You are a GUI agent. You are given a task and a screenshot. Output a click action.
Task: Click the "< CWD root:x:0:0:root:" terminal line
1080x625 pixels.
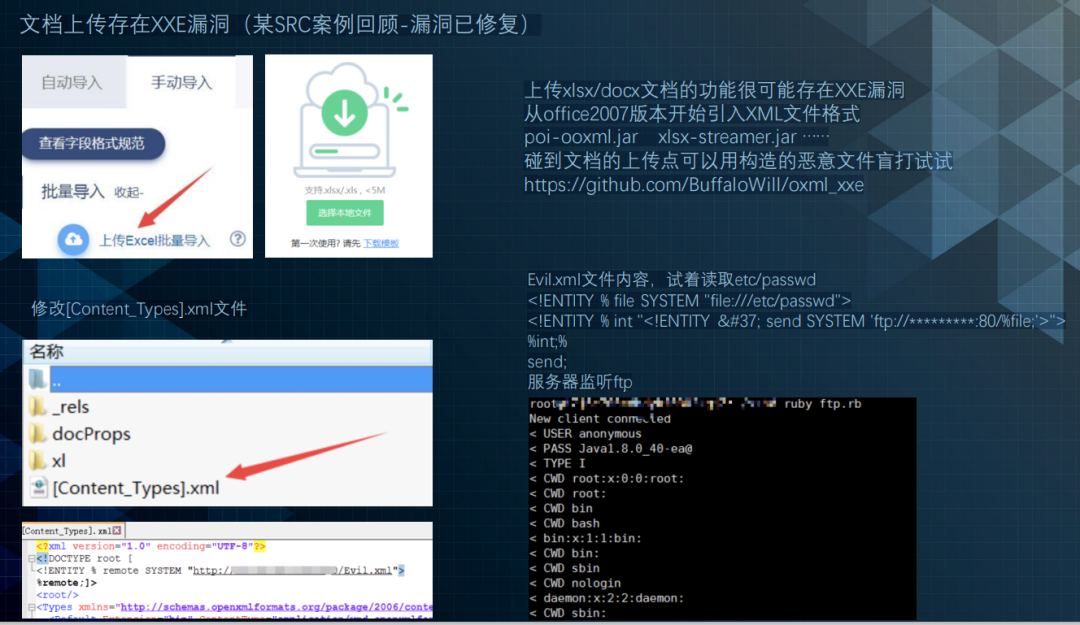coord(607,479)
